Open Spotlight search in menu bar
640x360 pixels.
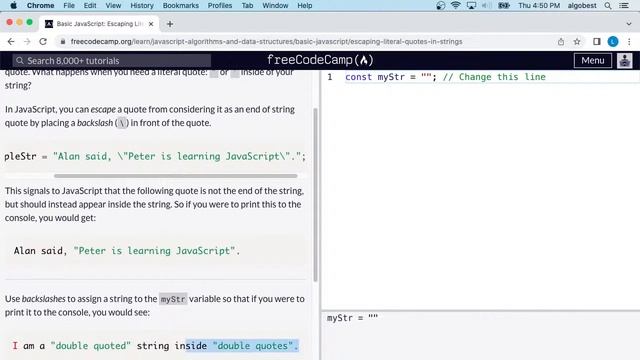click(x=608, y=5)
